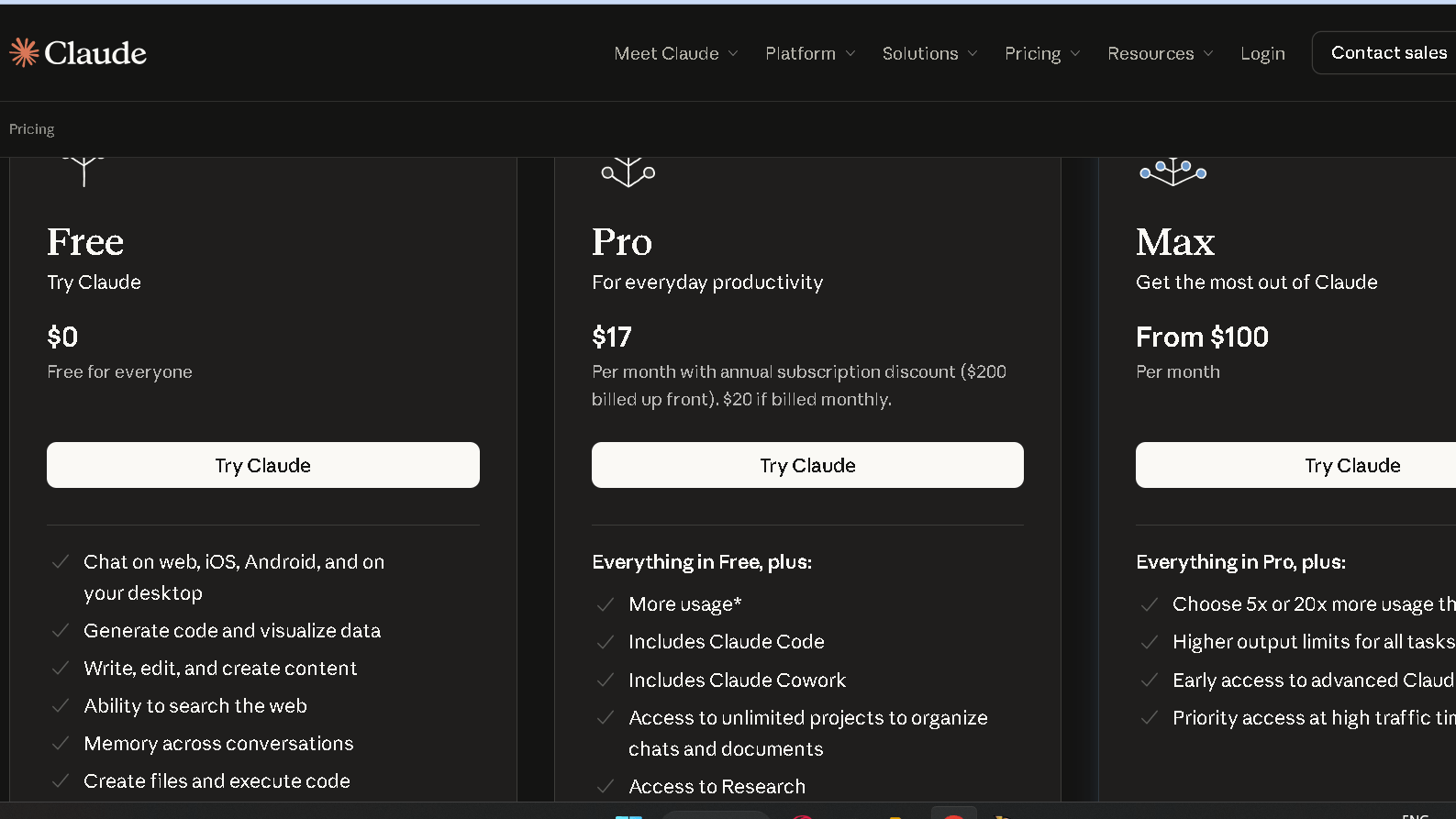
Task: Click 'Higher output limits for all tasks'
Action: click(x=1314, y=642)
